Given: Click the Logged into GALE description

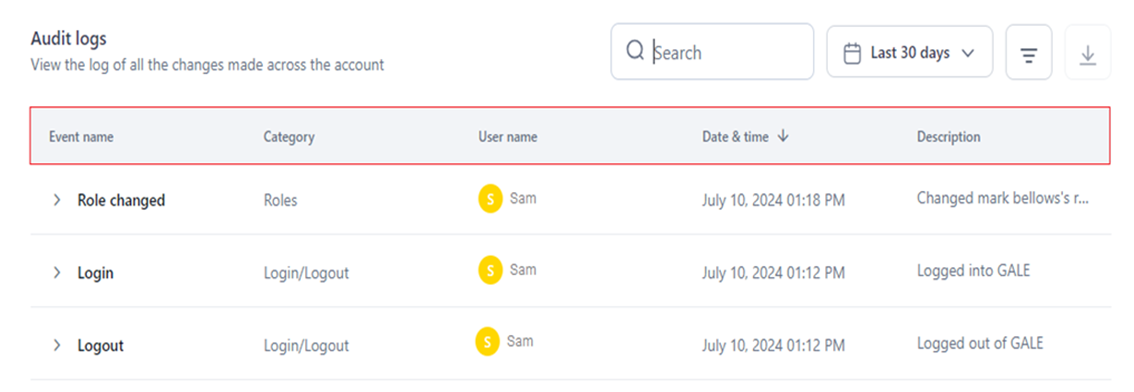Looking at the screenshot, I should [973, 271].
